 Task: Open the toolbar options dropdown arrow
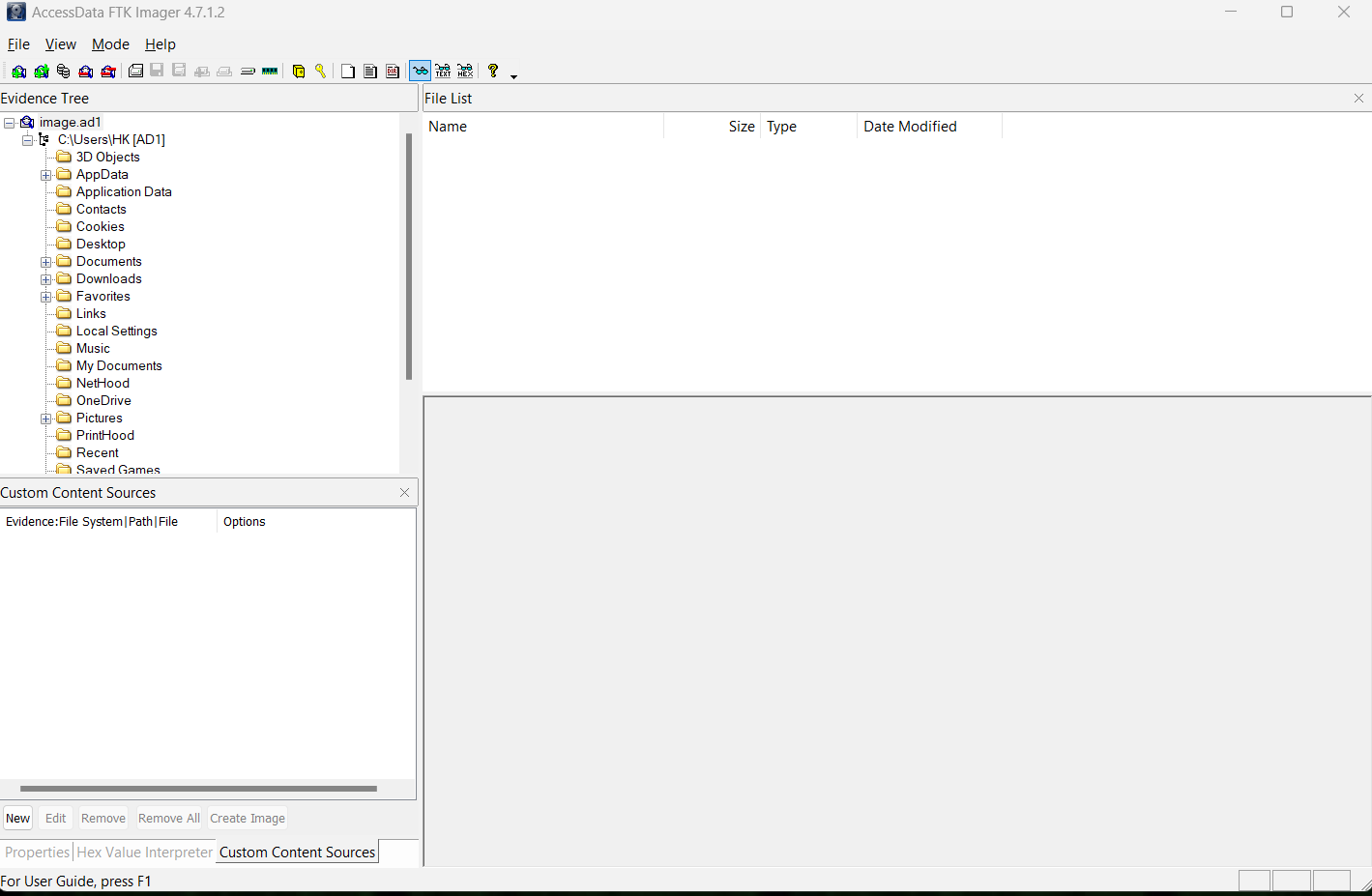(x=513, y=75)
